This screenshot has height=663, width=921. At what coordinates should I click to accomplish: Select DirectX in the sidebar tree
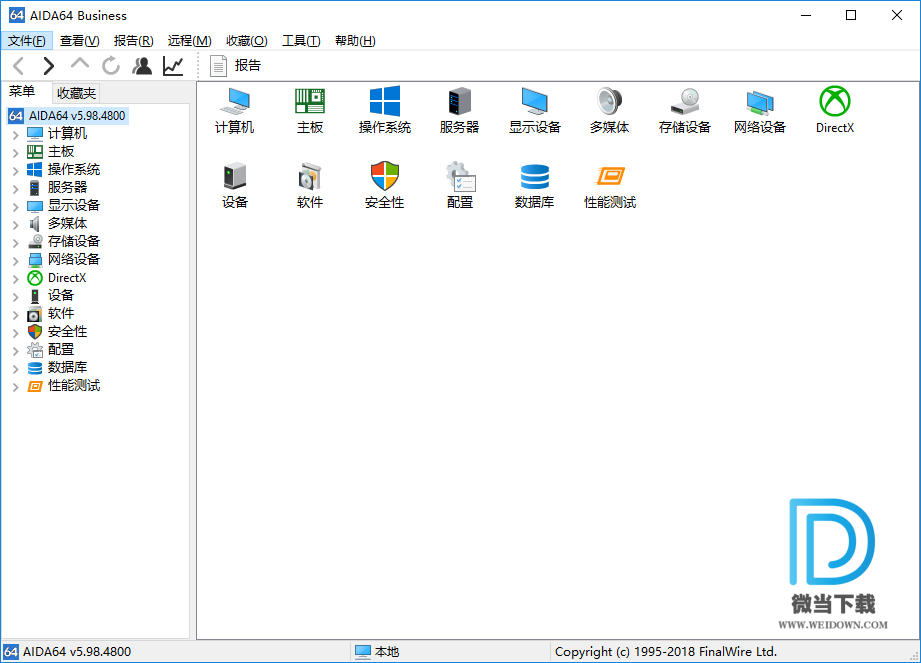click(56, 278)
